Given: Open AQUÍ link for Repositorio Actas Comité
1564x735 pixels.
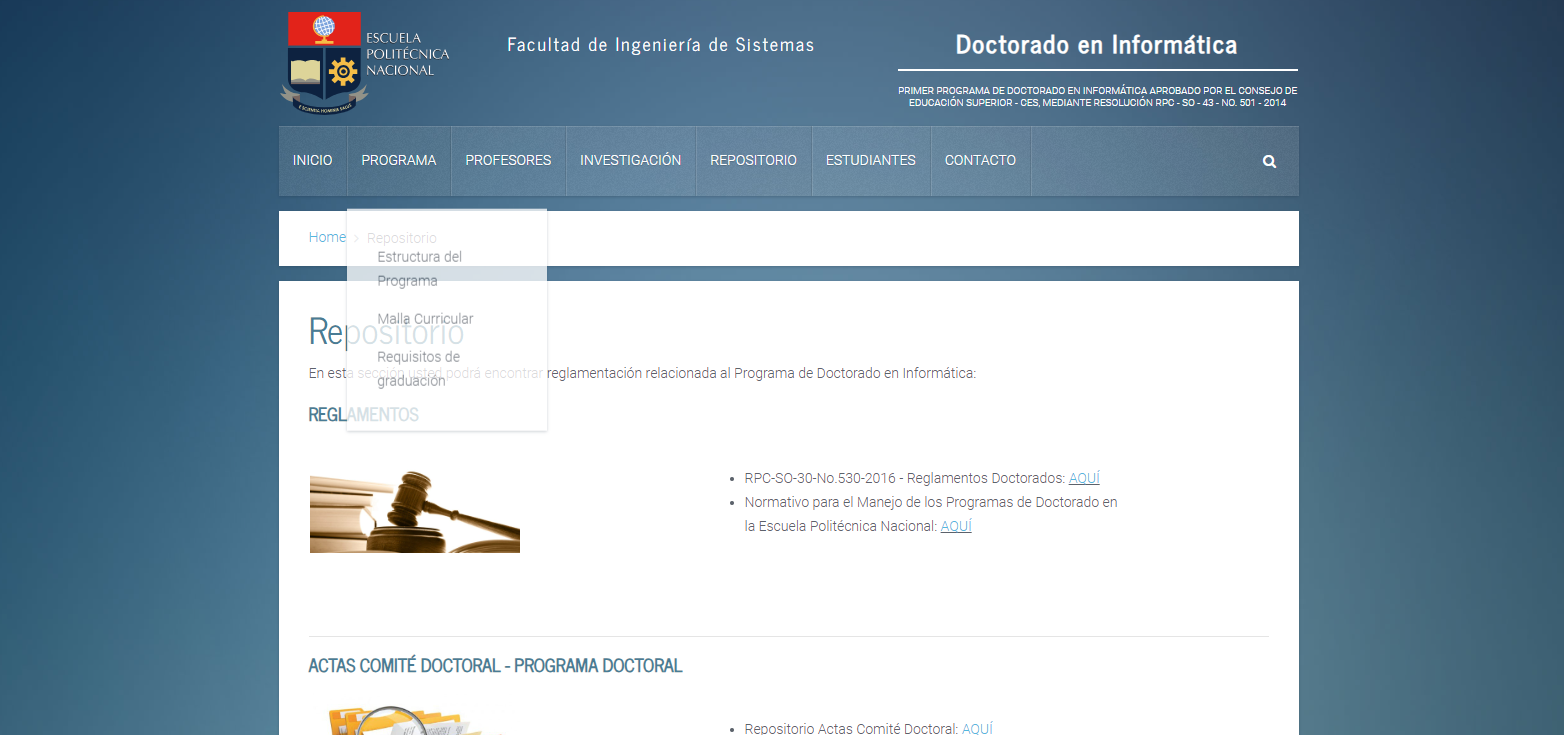Looking at the screenshot, I should tap(977, 729).
